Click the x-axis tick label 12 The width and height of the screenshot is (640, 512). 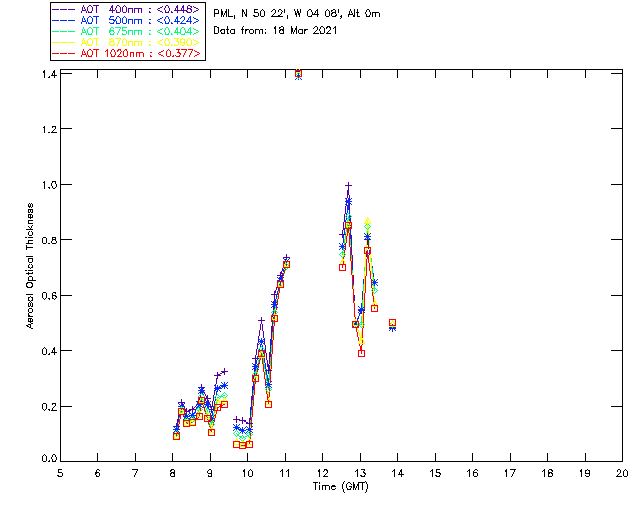click(x=322, y=473)
